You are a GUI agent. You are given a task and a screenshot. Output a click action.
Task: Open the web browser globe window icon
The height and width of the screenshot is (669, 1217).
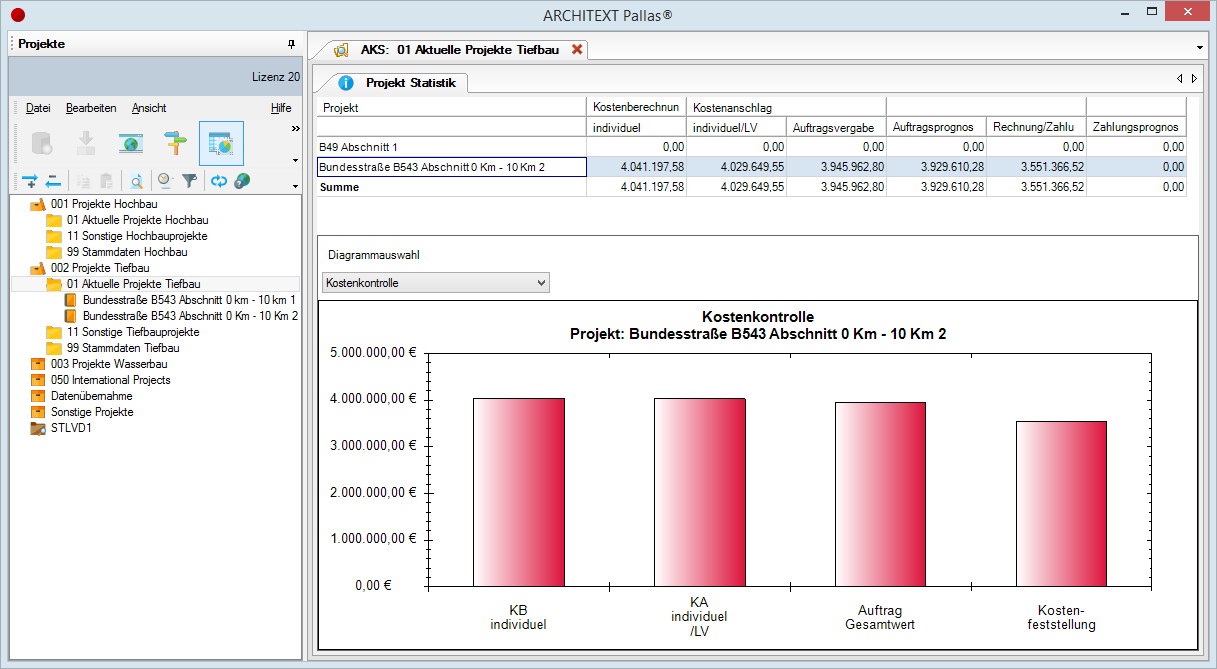[131, 143]
